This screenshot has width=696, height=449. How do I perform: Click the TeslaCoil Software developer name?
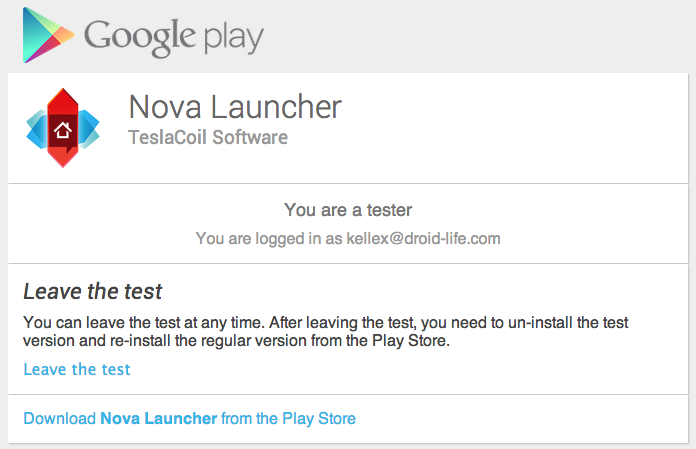pos(208,137)
